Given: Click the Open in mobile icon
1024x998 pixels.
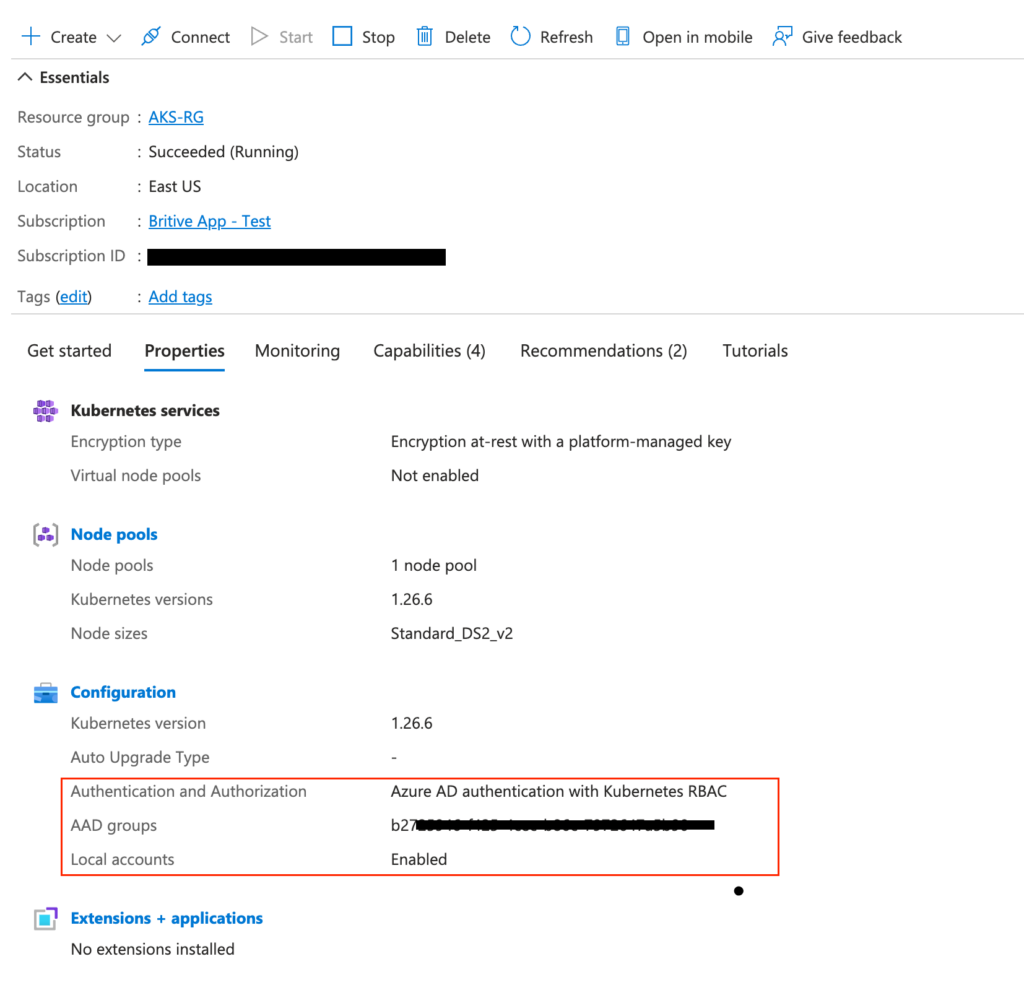Looking at the screenshot, I should (622, 36).
